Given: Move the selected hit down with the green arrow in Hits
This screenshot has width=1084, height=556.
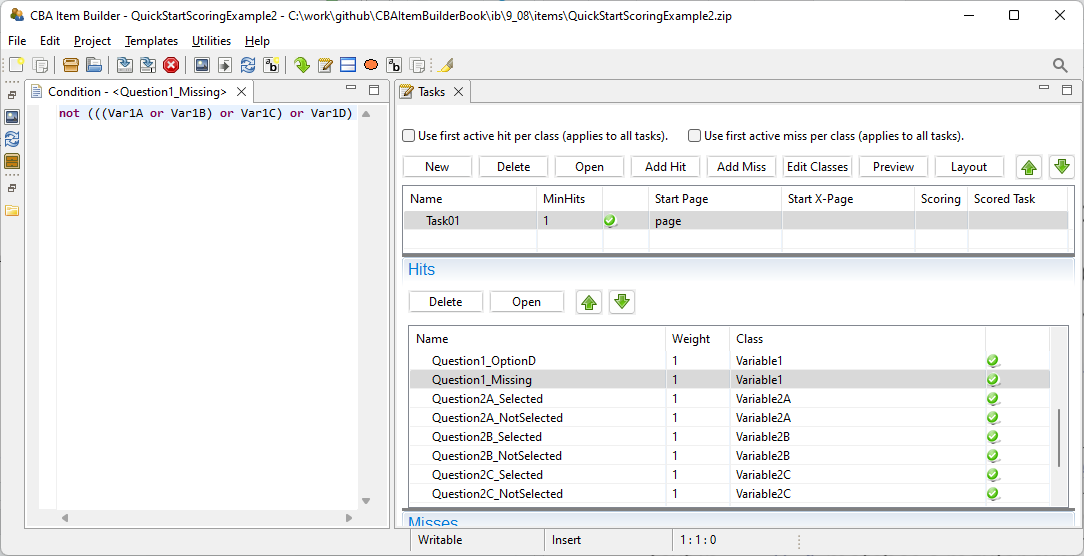Looking at the screenshot, I should pyautogui.click(x=622, y=302).
